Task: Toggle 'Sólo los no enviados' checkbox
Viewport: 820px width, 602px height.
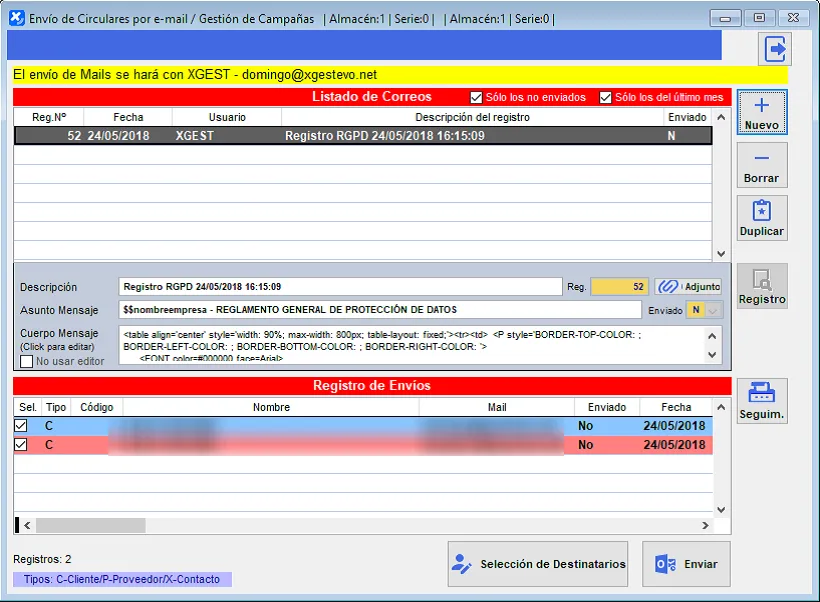Action: pos(476,97)
